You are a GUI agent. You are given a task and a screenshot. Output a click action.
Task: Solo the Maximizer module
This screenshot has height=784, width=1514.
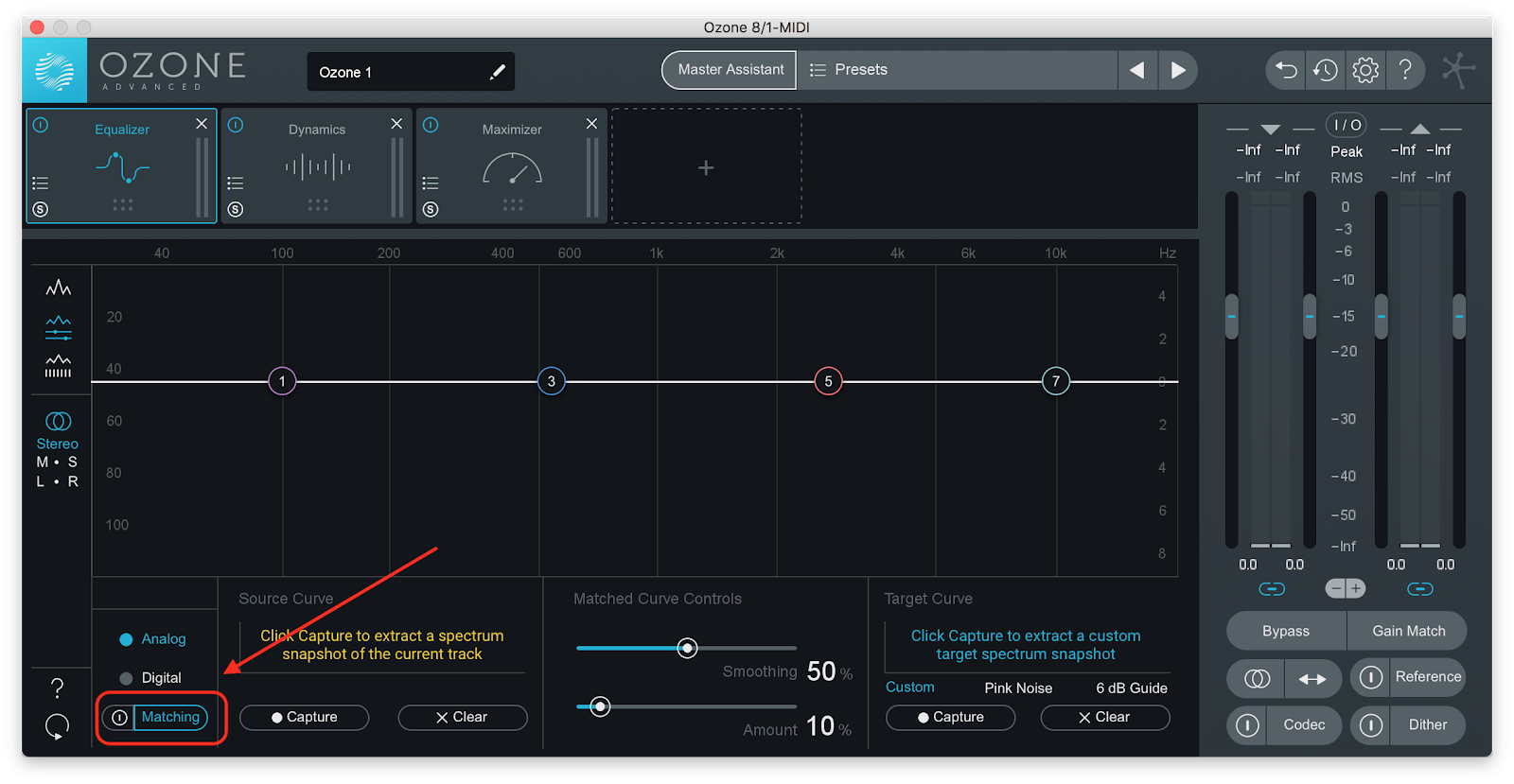click(431, 210)
